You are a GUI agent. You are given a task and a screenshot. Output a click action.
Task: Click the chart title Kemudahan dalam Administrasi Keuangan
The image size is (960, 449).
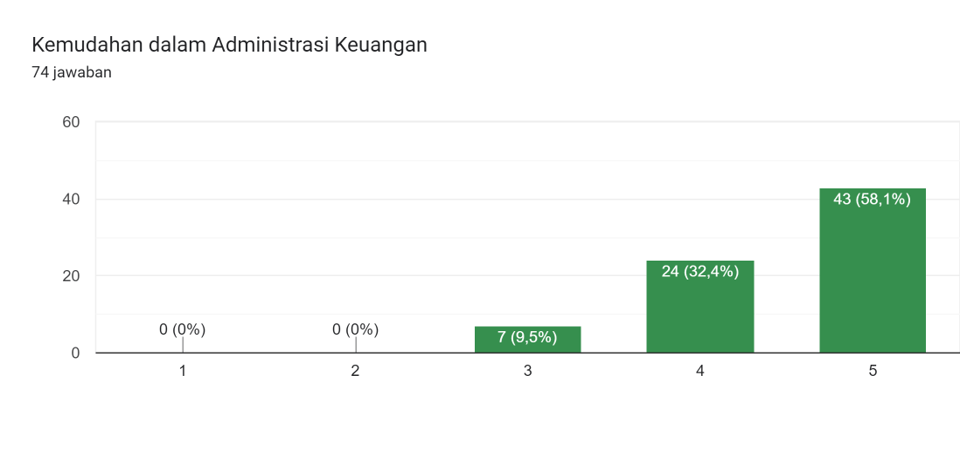229,45
